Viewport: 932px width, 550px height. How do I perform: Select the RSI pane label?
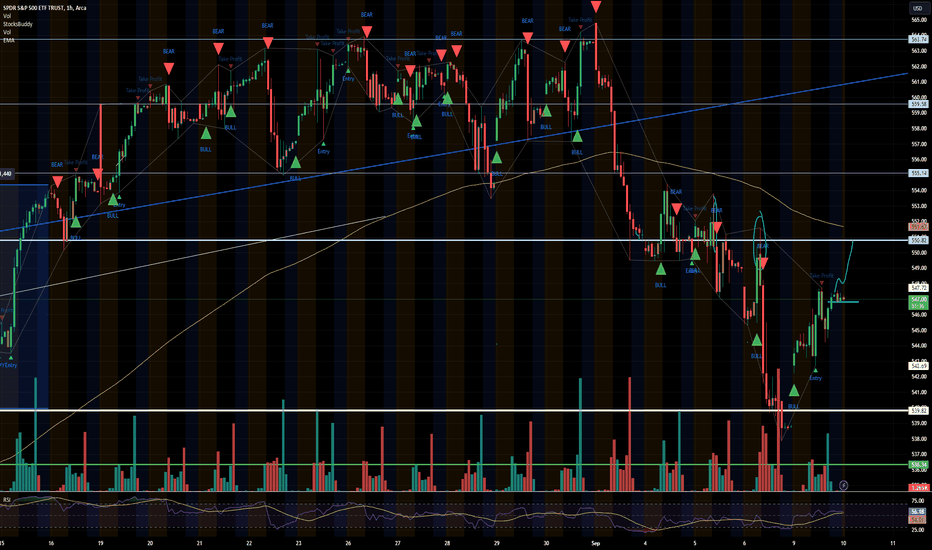click(x=7, y=499)
